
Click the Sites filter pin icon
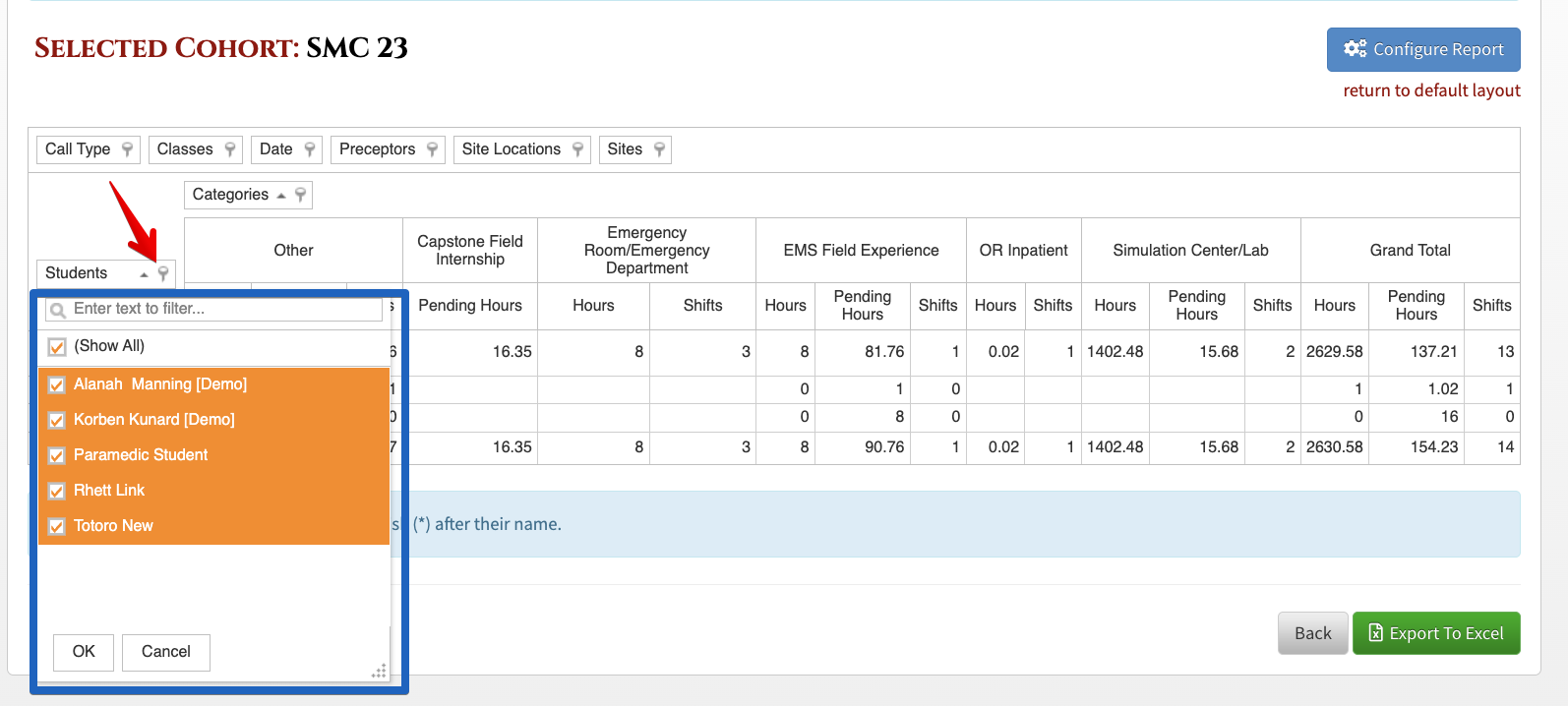coord(659,149)
